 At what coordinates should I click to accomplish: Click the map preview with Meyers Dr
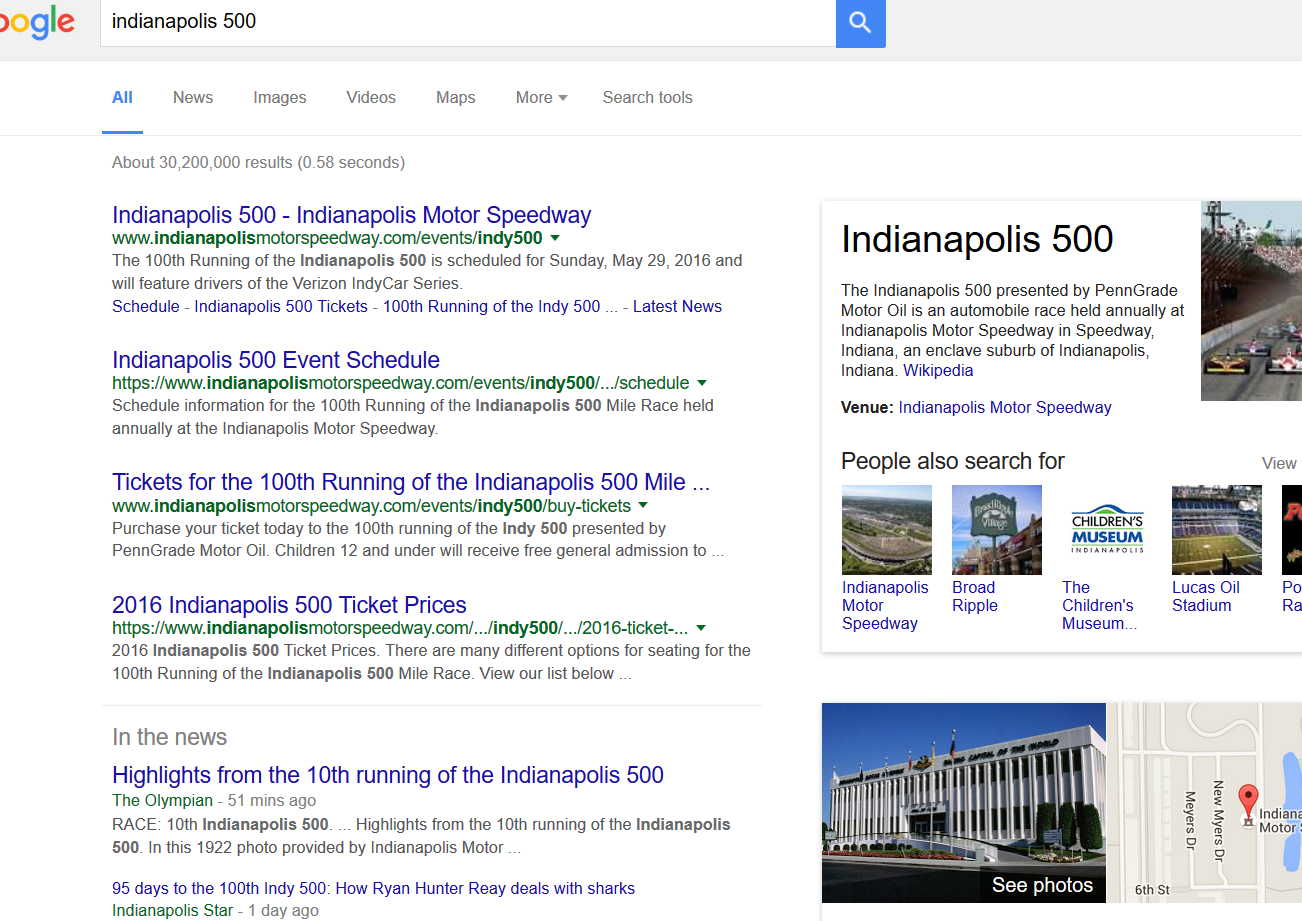click(1204, 803)
